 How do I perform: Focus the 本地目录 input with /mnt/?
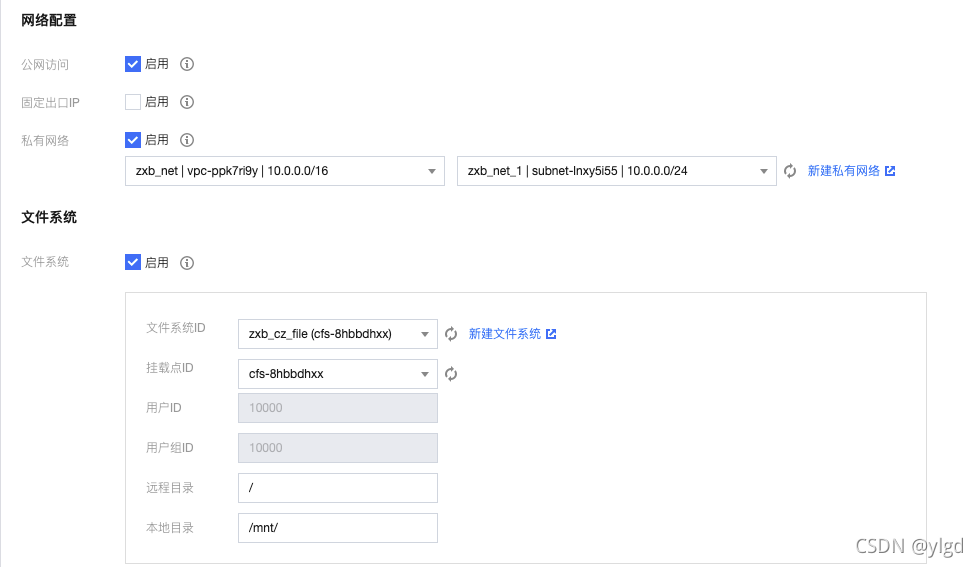[x=337, y=528]
